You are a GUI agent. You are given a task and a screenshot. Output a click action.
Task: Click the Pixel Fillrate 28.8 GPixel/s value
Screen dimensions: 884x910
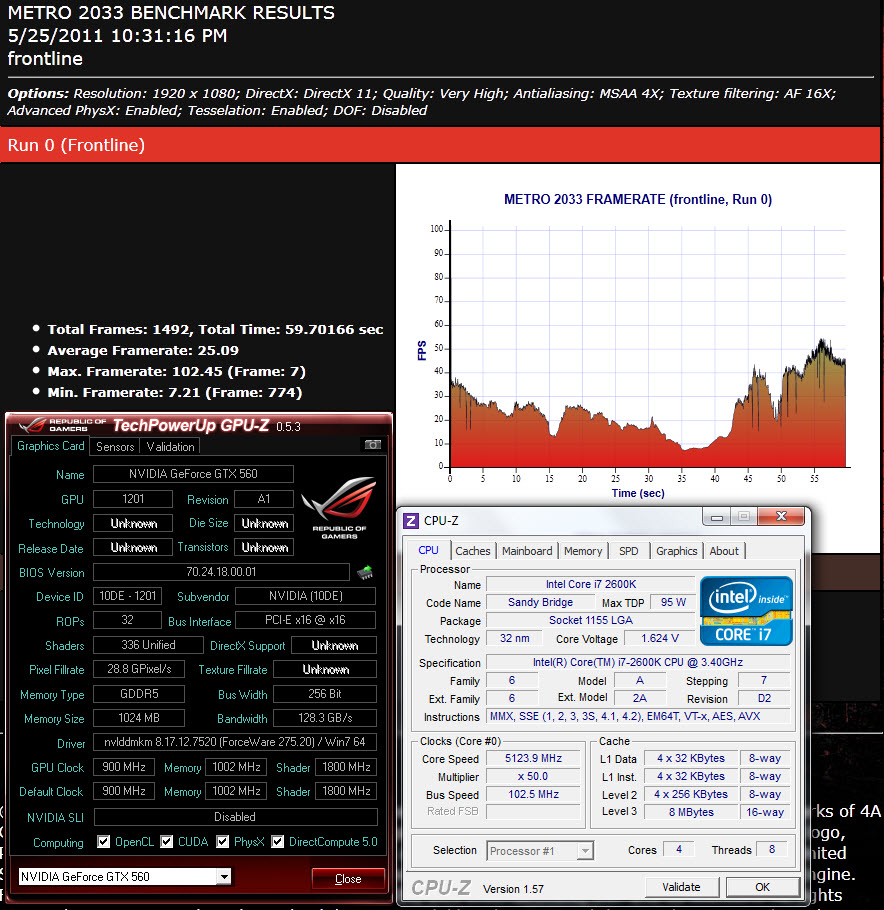click(139, 669)
